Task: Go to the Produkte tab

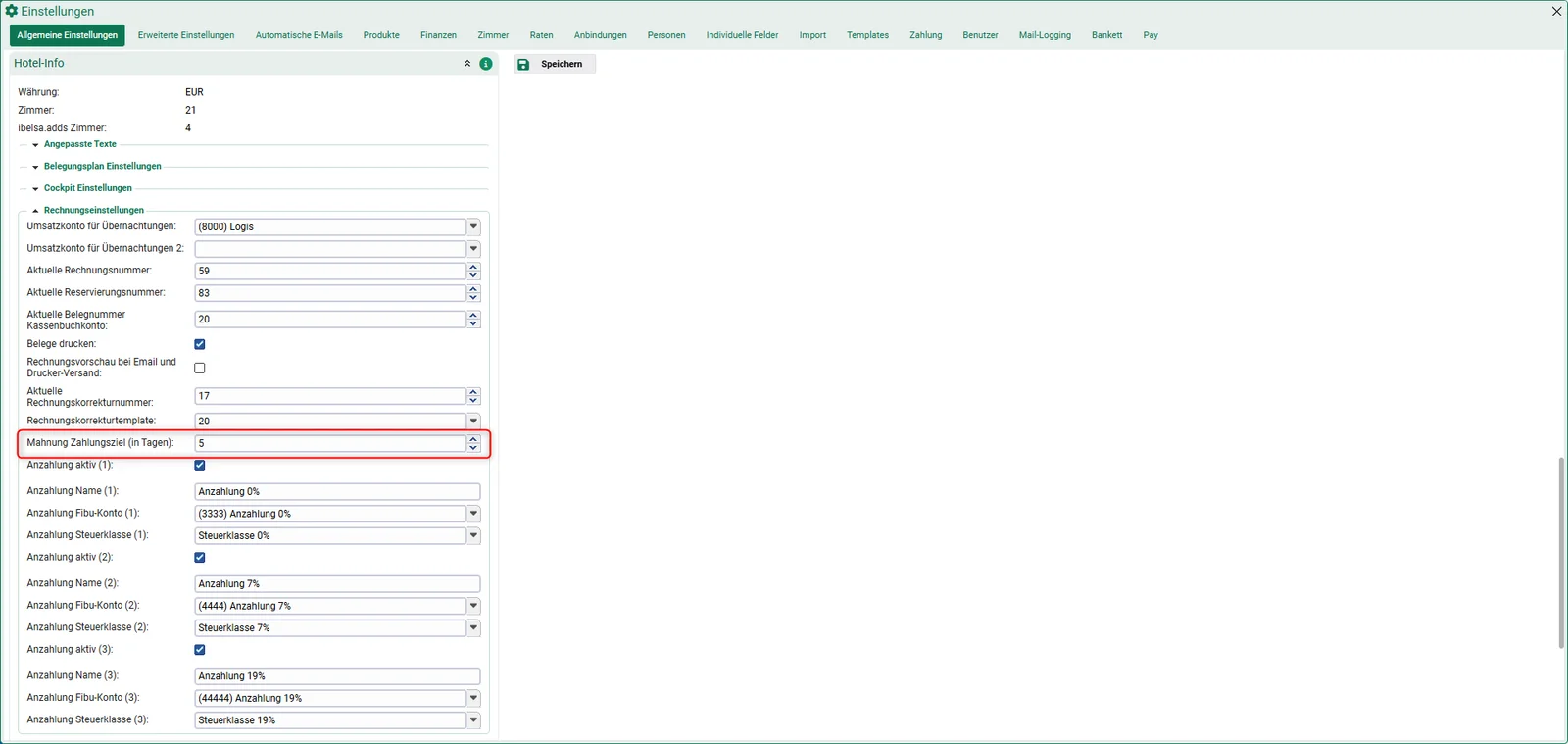Action: coord(381,35)
